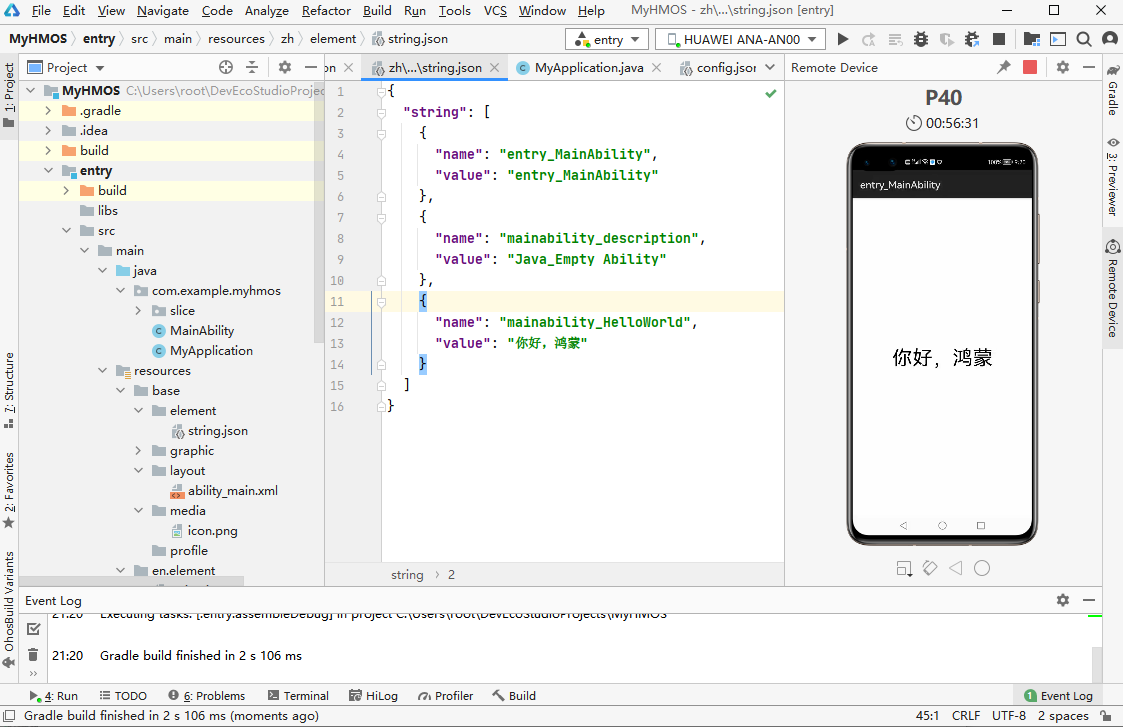Select ability_main.xml in the project tree

tap(232, 491)
